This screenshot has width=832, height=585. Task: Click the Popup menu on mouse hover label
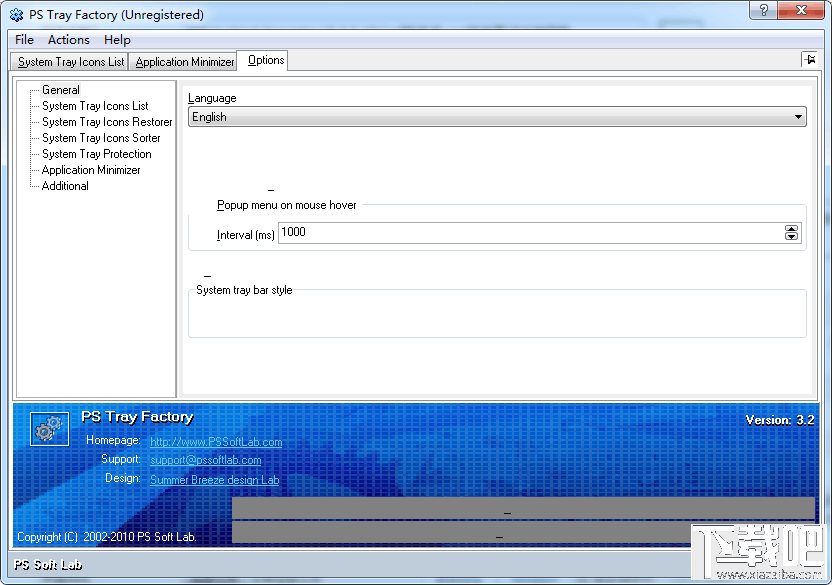[287, 205]
